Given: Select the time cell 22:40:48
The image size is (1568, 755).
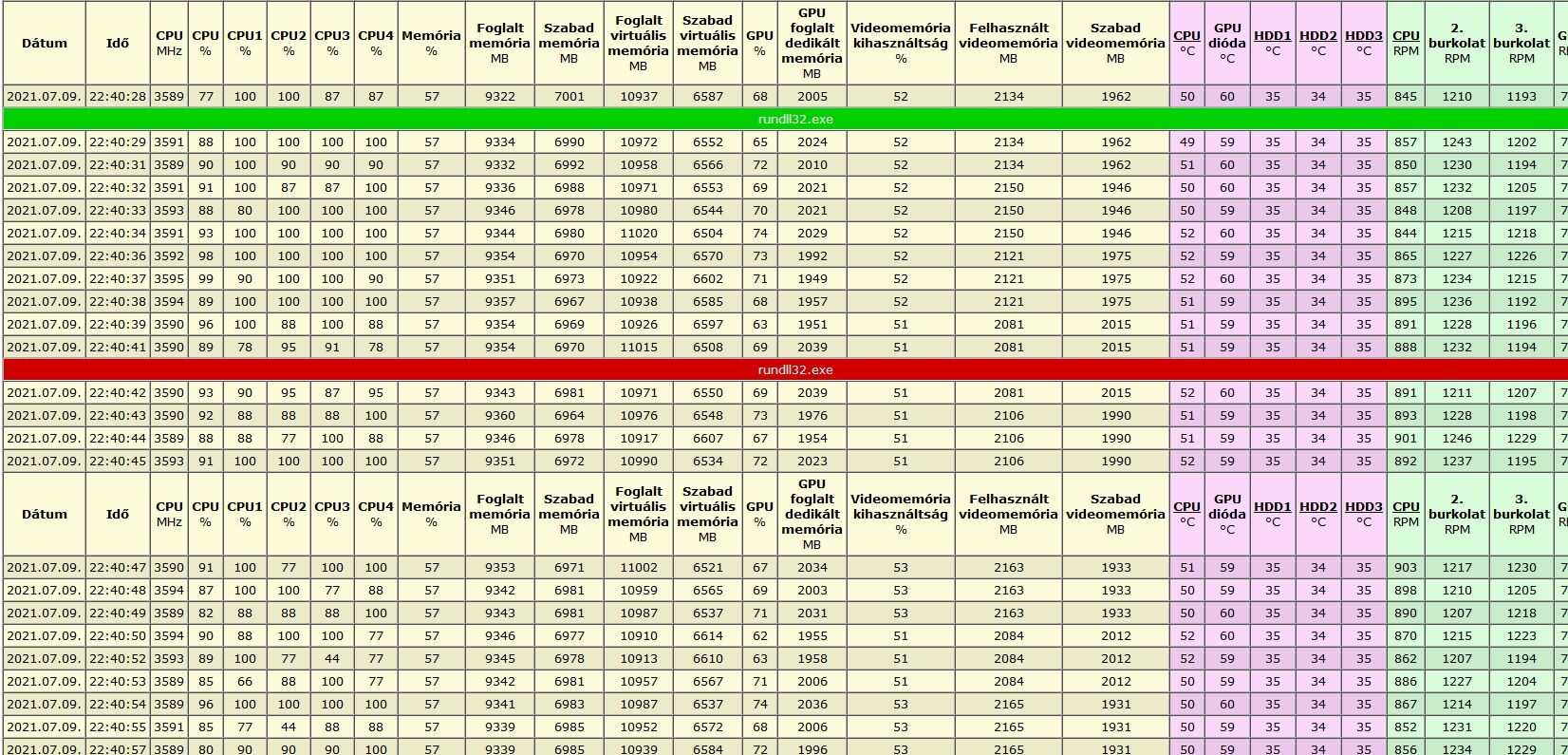Looking at the screenshot, I should (x=118, y=591).
